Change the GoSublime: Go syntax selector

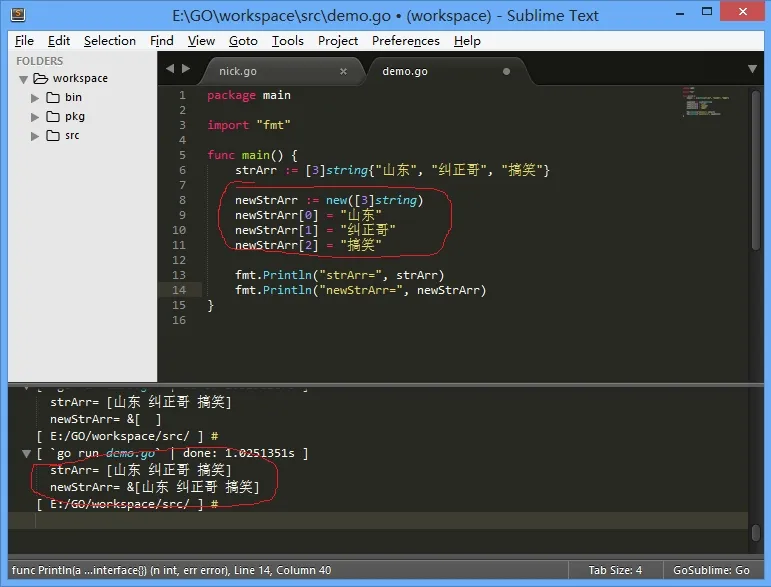point(711,570)
